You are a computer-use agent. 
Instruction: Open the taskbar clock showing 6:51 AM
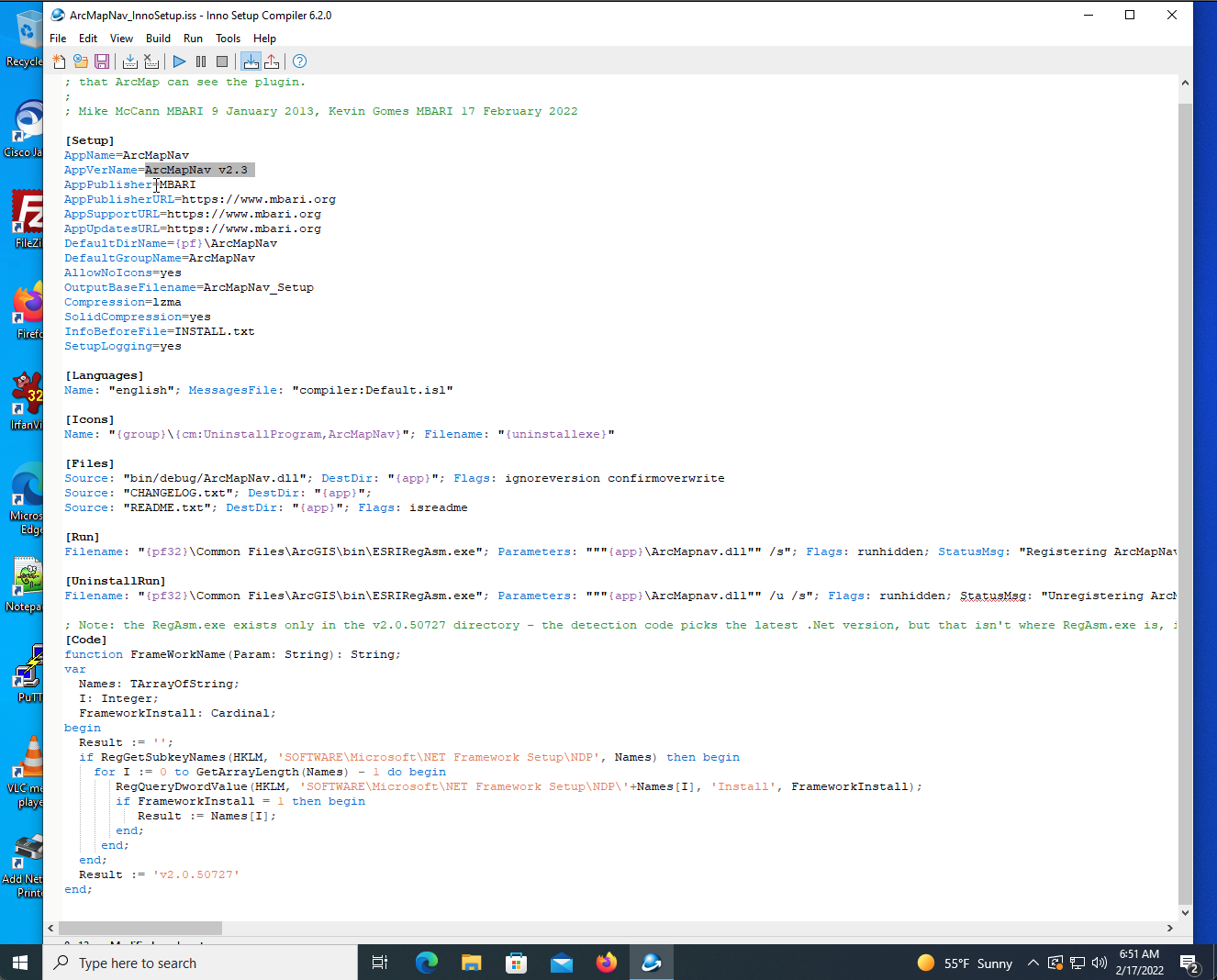pyautogui.click(x=1140, y=963)
